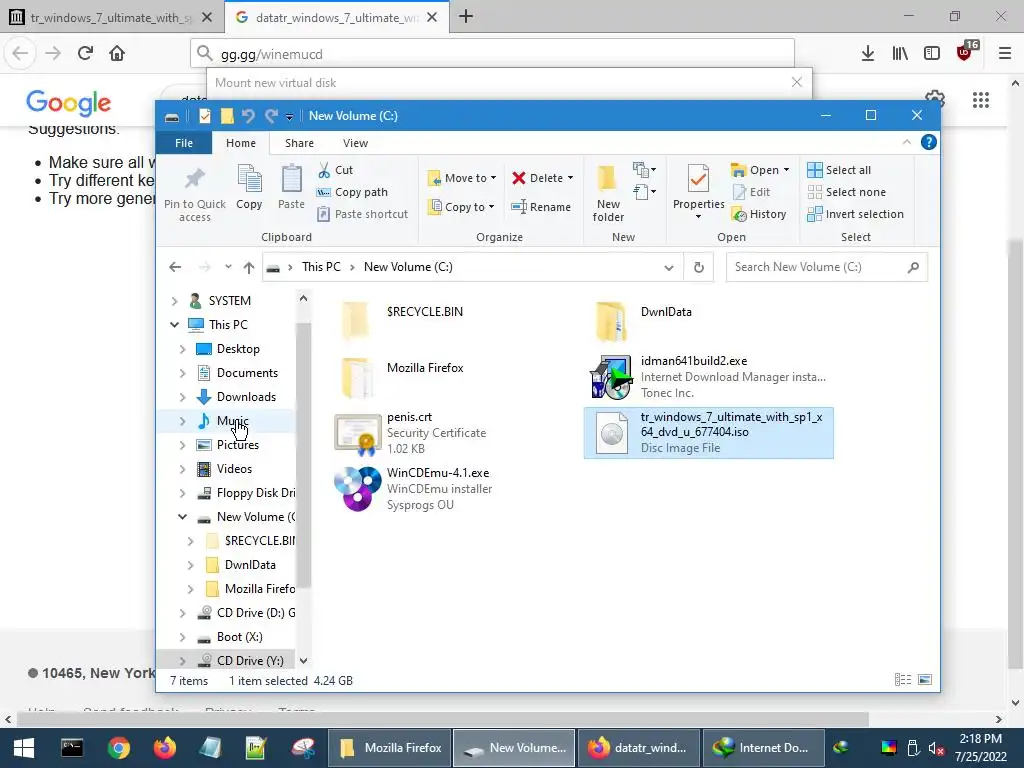Image resolution: width=1024 pixels, height=768 pixels.
Task: Open Move to dropdown
Action: click(x=462, y=178)
